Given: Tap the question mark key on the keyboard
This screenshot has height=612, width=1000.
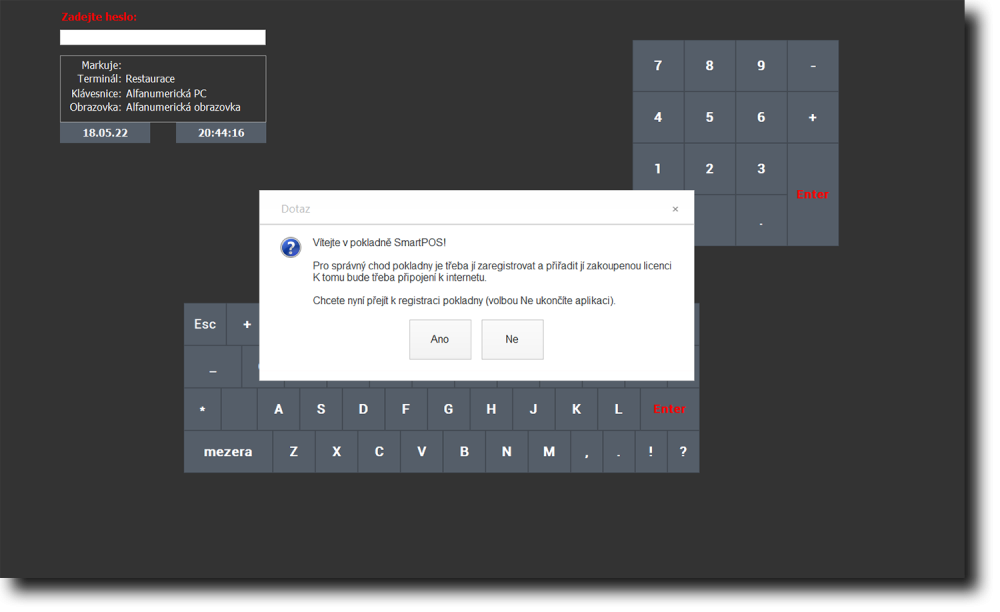Looking at the screenshot, I should 683,452.
